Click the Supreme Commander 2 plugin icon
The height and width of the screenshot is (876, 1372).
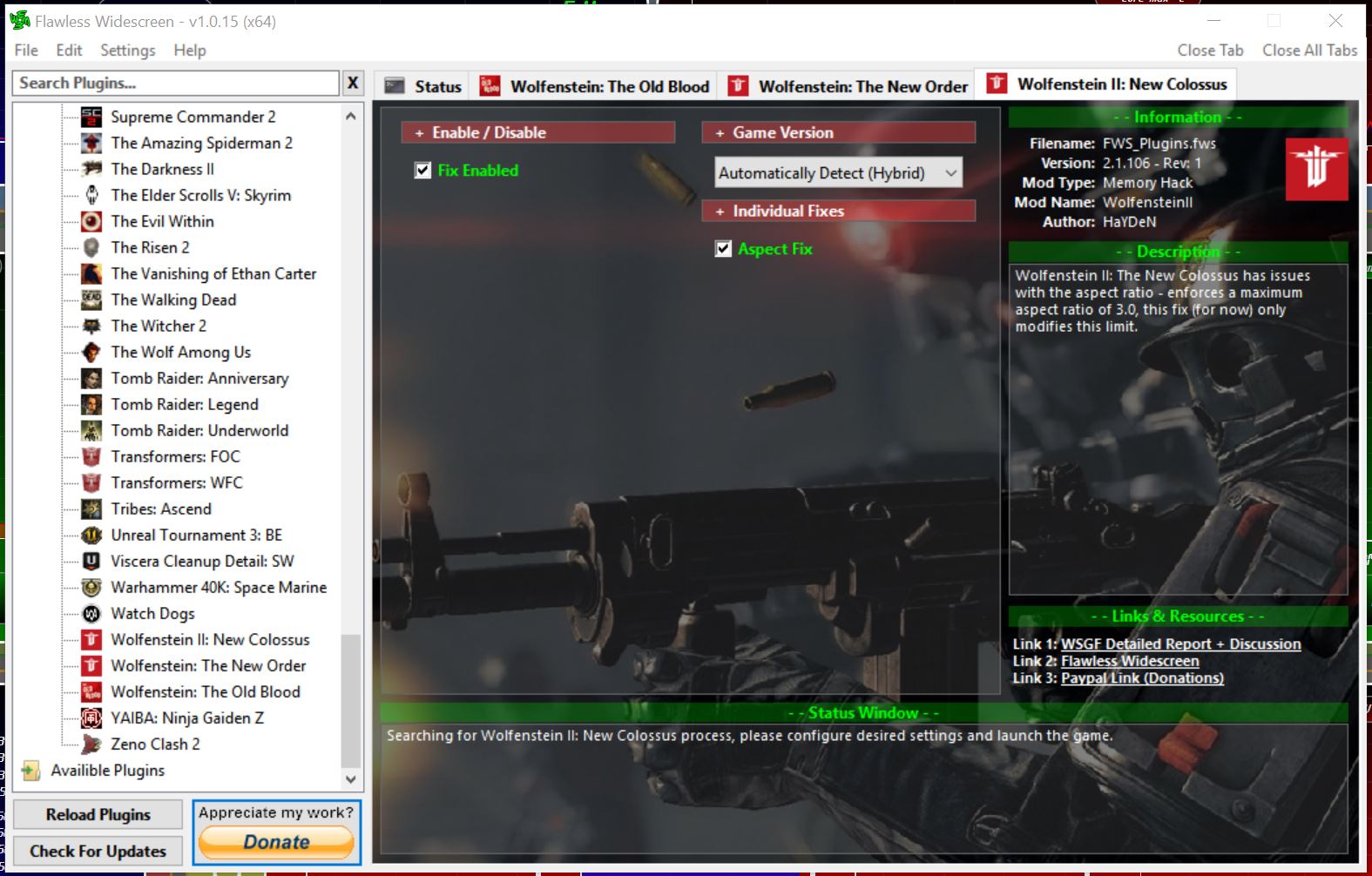click(91, 117)
